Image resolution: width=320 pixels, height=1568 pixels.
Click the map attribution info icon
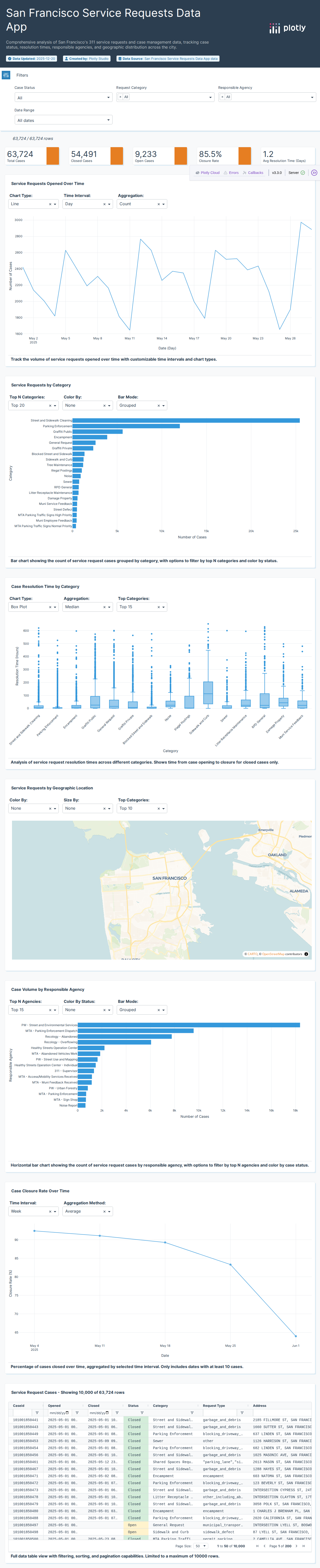[306, 954]
